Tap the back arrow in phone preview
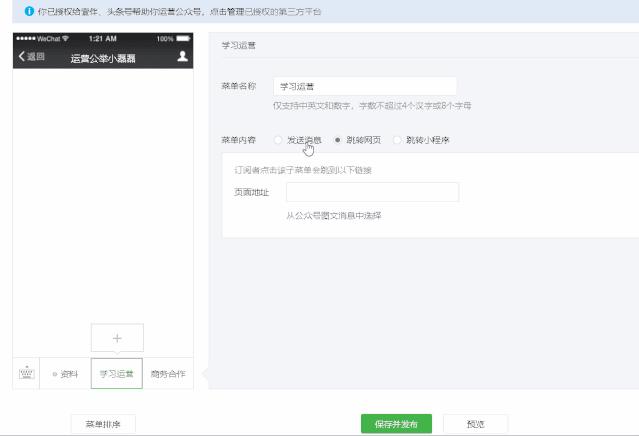The width and height of the screenshot is (639, 436). click(22, 56)
